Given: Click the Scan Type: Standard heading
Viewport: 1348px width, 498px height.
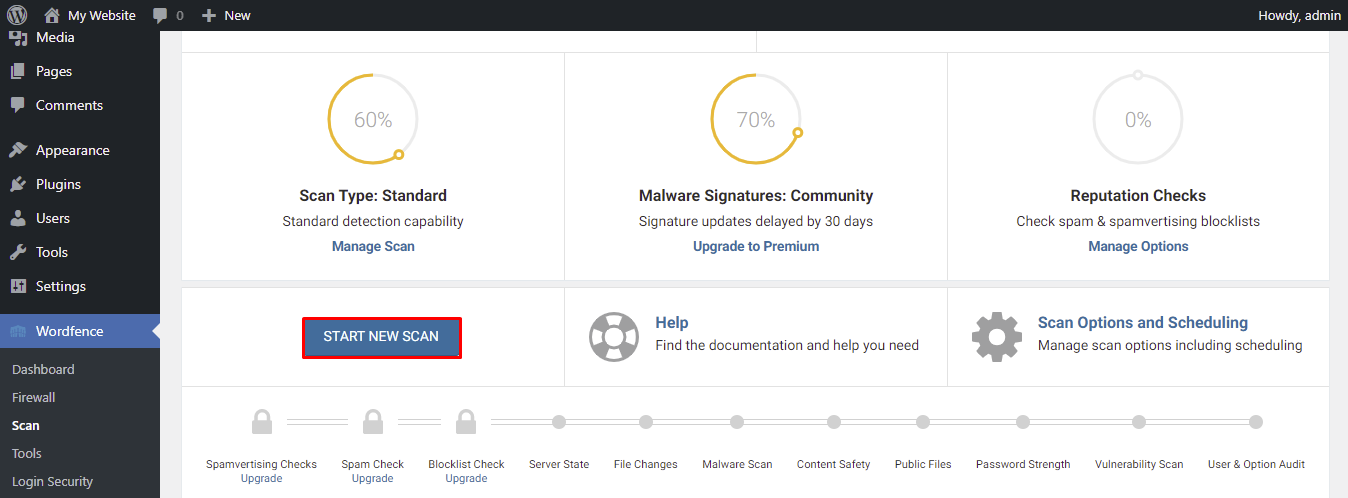Looking at the screenshot, I should 373,195.
